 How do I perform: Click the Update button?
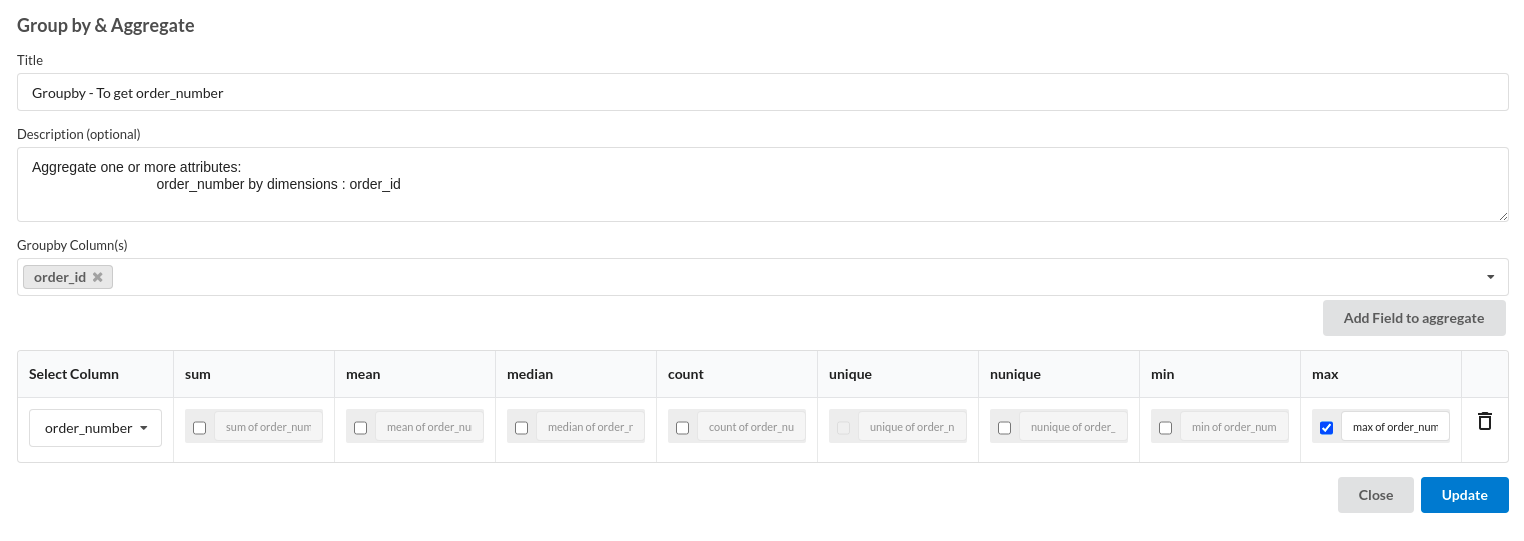click(1465, 495)
